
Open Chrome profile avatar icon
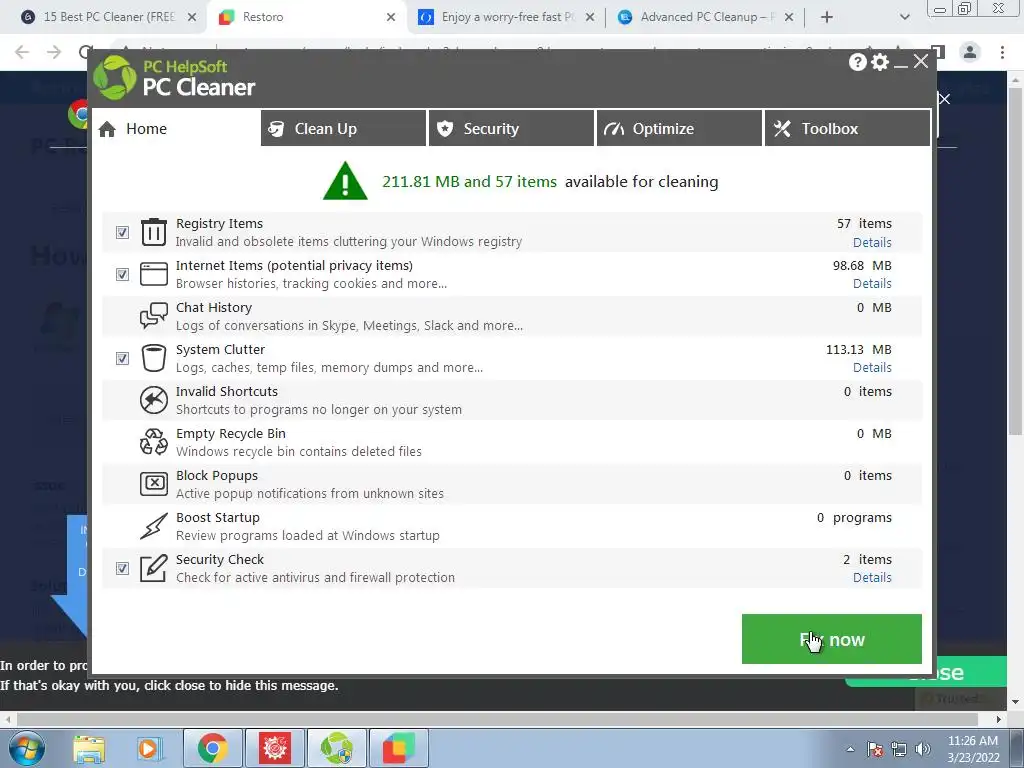pyautogui.click(x=970, y=52)
